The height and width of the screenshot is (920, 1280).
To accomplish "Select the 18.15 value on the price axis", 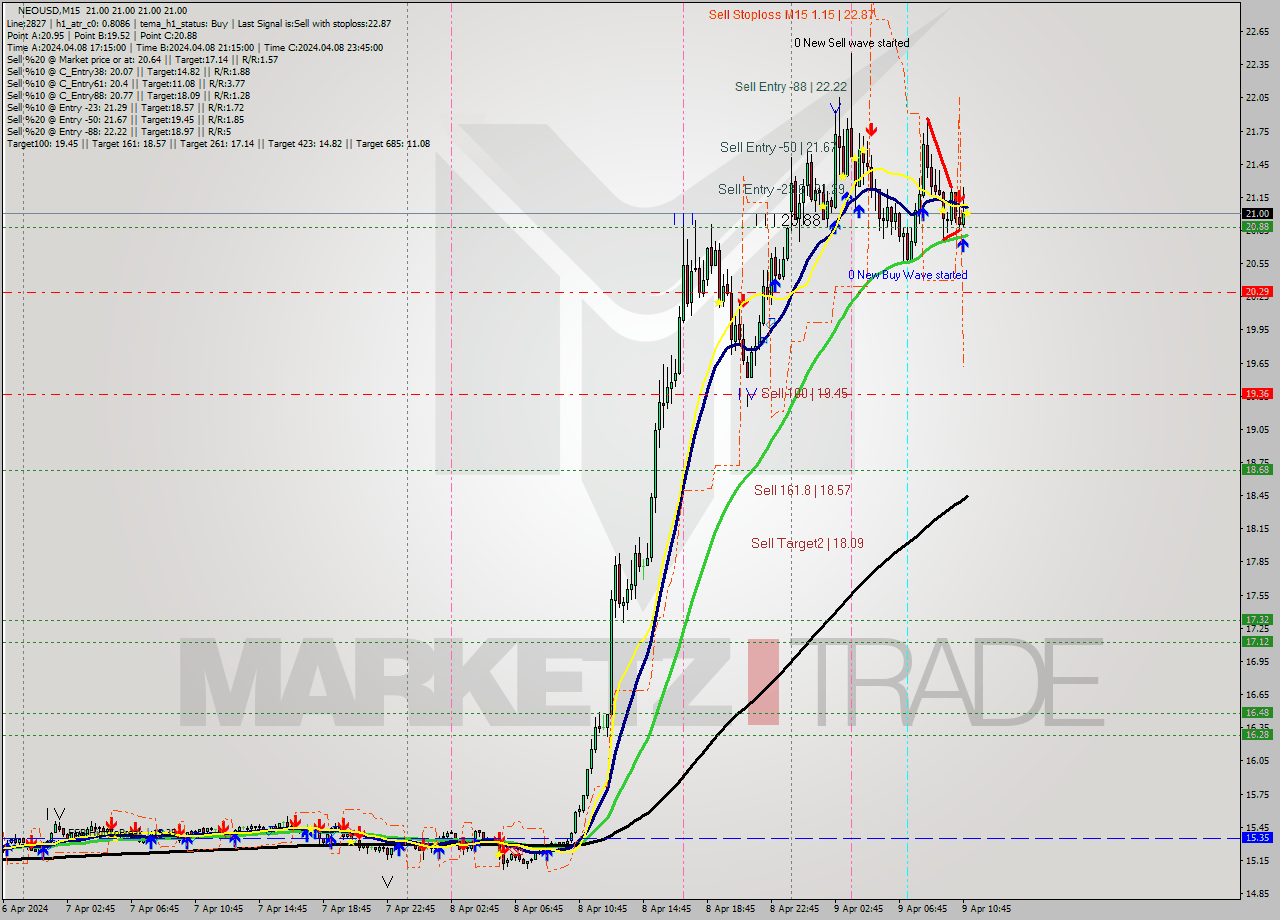I will pyautogui.click(x=1257, y=529).
